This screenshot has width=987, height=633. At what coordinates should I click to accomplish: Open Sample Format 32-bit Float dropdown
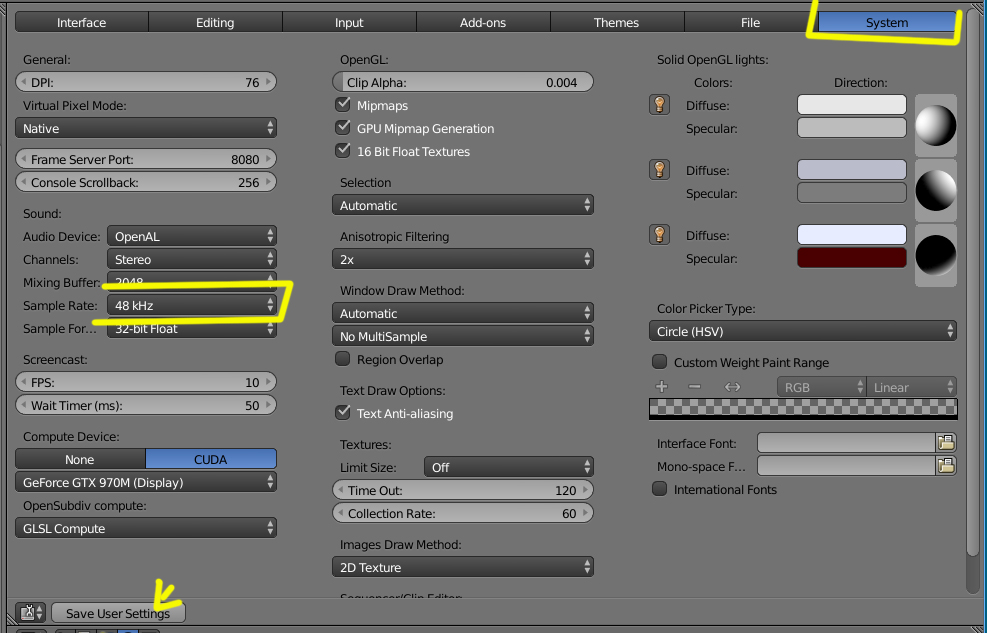[x=192, y=328]
